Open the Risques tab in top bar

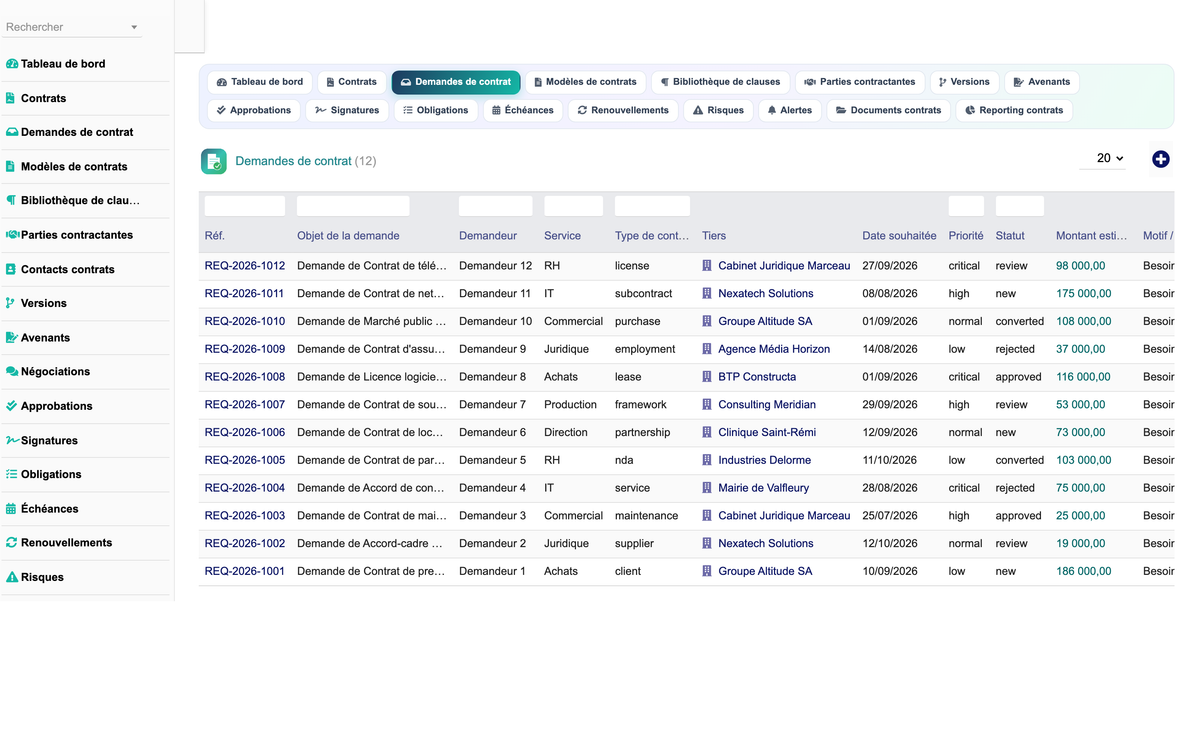pos(718,110)
